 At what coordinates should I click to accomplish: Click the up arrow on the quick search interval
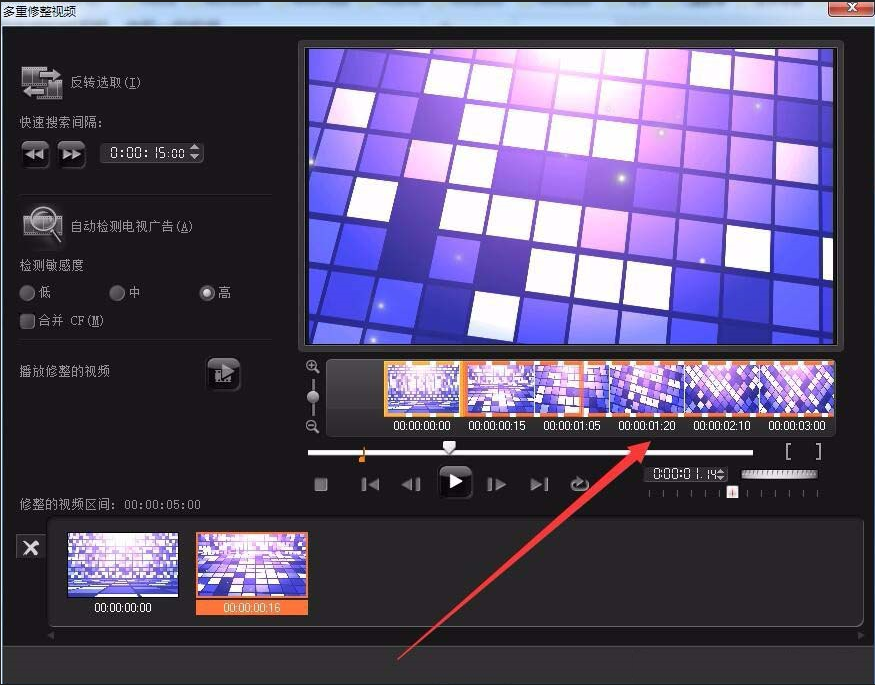point(195,148)
